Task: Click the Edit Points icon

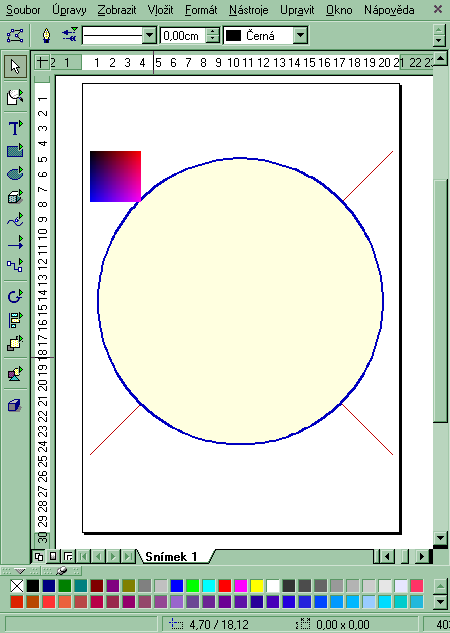Action: click(x=15, y=36)
